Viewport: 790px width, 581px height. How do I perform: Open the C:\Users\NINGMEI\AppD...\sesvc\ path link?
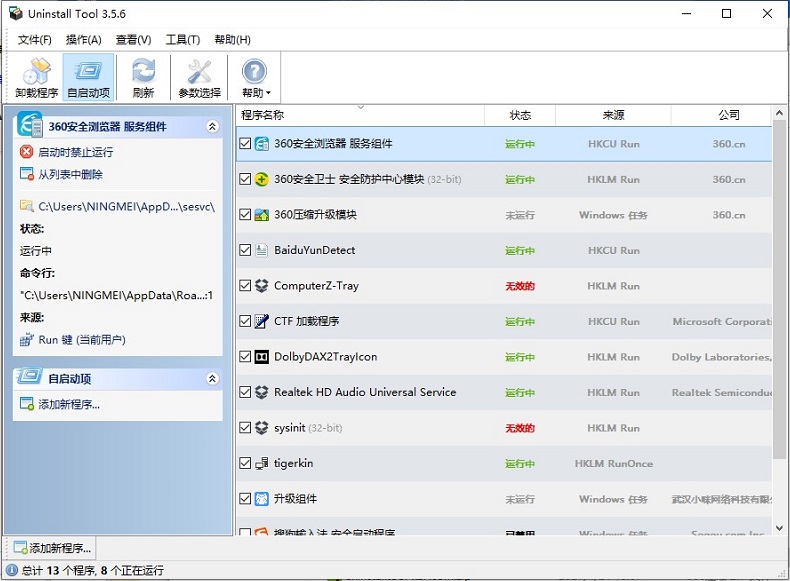pos(127,207)
